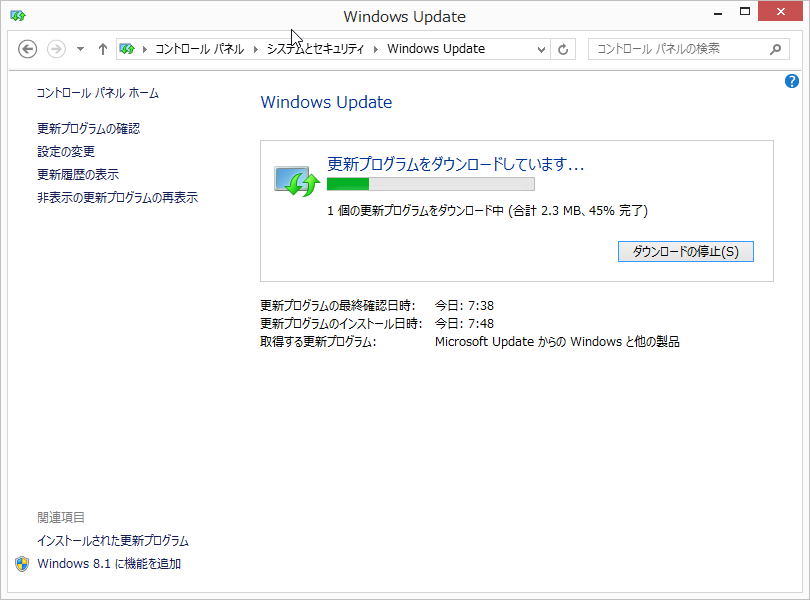Click the 関連項目 section label
Image resolution: width=810 pixels, height=600 pixels.
[x=61, y=517]
